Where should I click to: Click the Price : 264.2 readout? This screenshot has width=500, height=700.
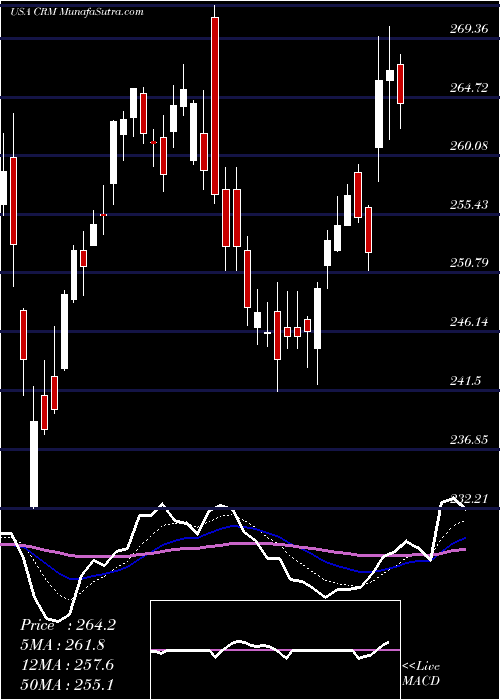(x=68, y=625)
